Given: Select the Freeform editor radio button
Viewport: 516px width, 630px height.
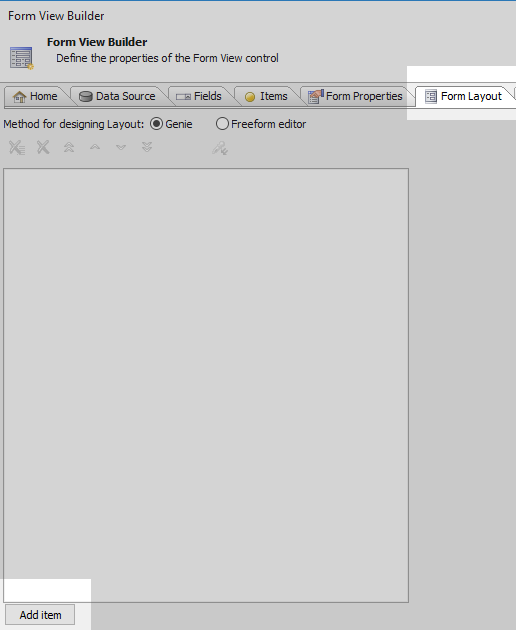Looking at the screenshot, I should click(x=222, y=124).
